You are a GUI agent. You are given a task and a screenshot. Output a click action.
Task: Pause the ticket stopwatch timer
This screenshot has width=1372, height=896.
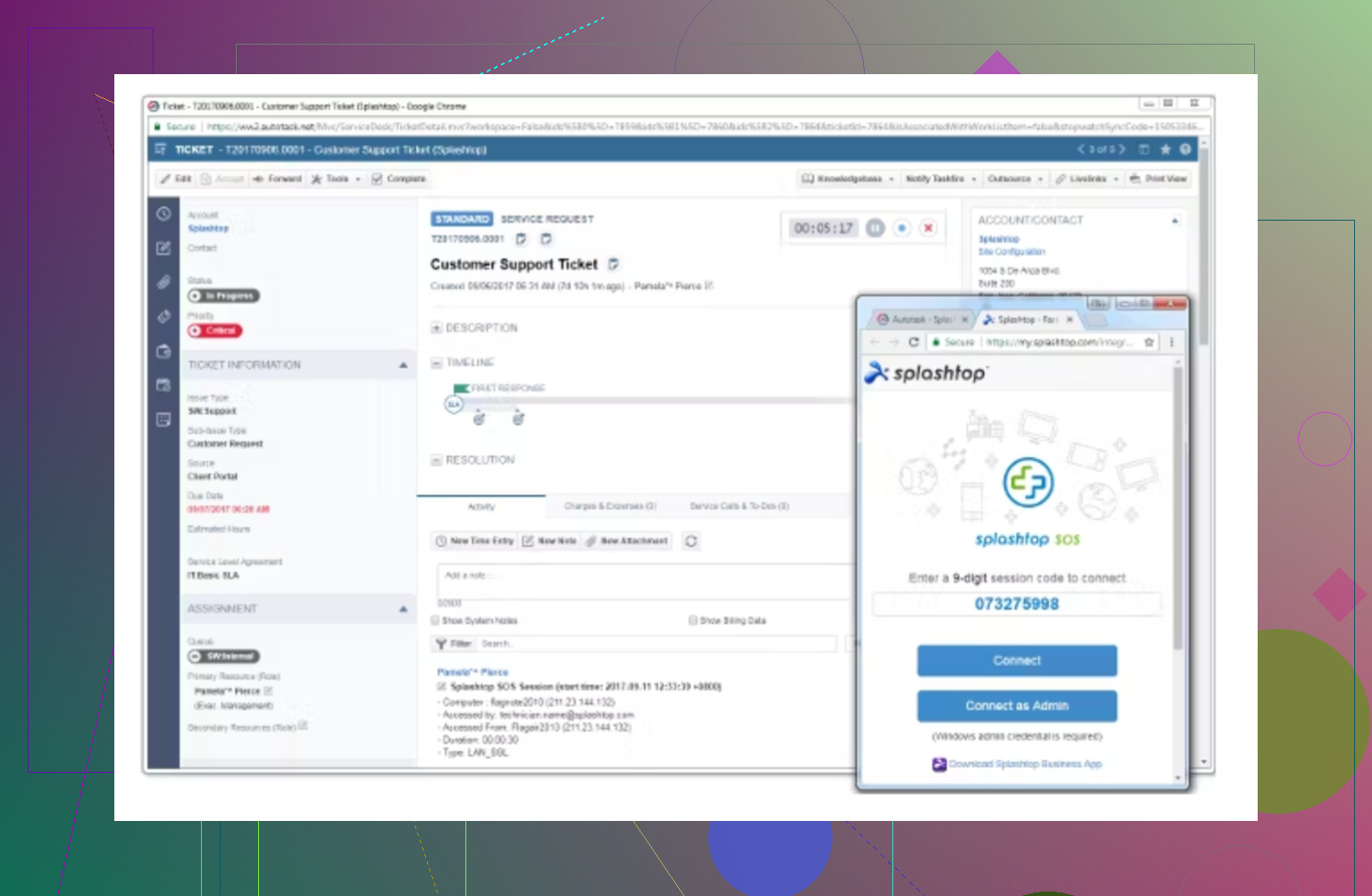click(875, 228)
